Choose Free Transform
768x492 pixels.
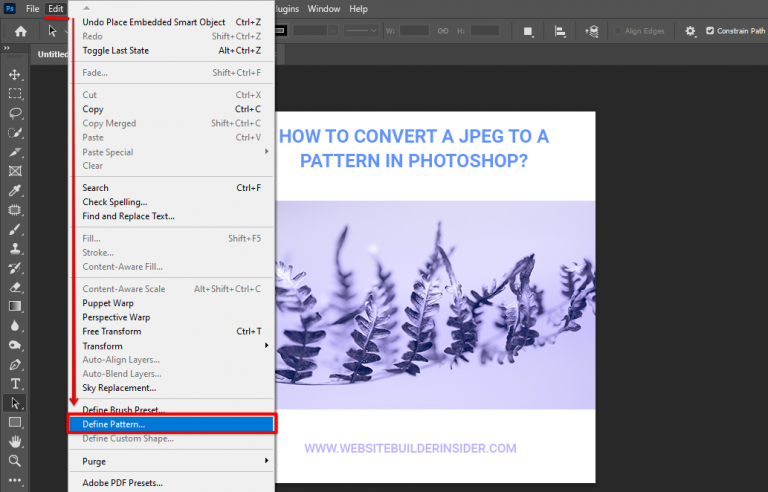pos(171,331)
